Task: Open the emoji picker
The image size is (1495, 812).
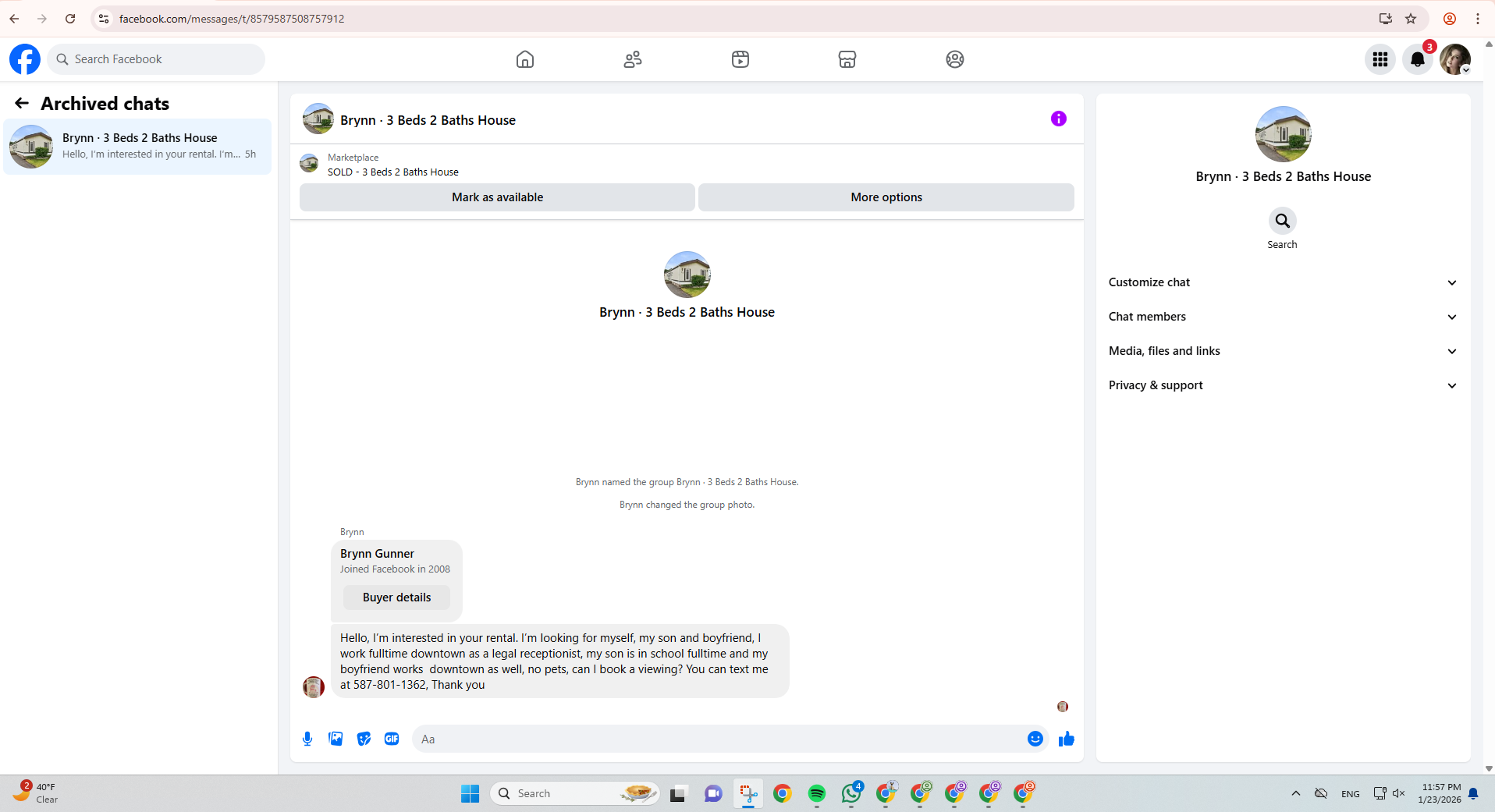Action: pyautogui.click(x=1035, y=739)
